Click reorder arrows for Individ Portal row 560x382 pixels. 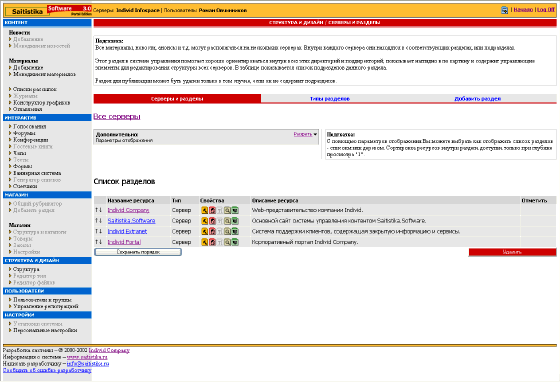99,242
